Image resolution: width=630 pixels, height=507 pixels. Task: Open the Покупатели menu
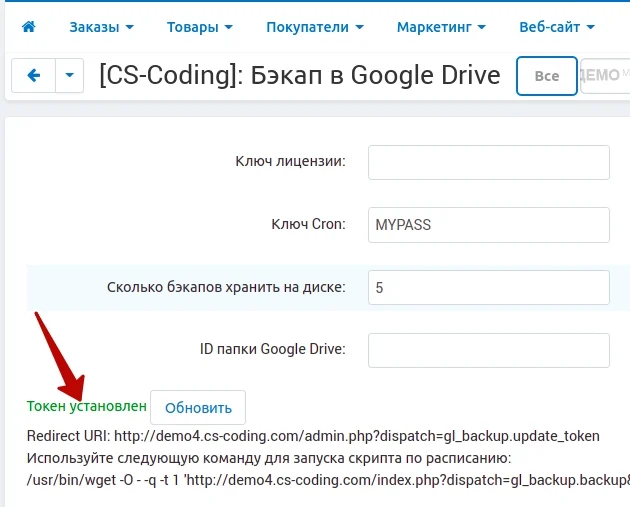pyautogui.click(x=315, y=27)
